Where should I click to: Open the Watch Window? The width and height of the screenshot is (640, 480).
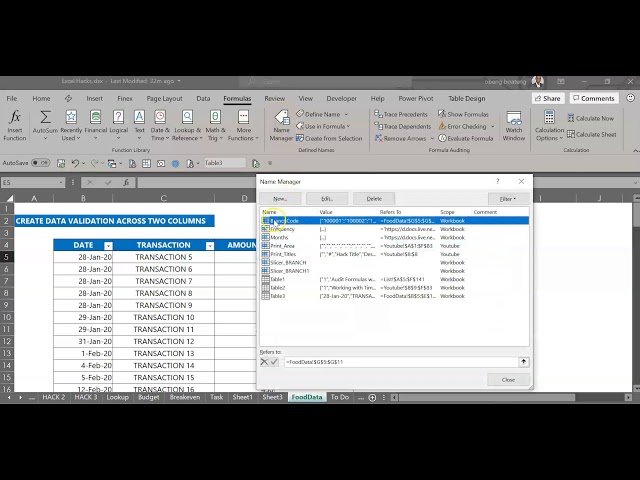pyautogui.click(x=513, y=126)
